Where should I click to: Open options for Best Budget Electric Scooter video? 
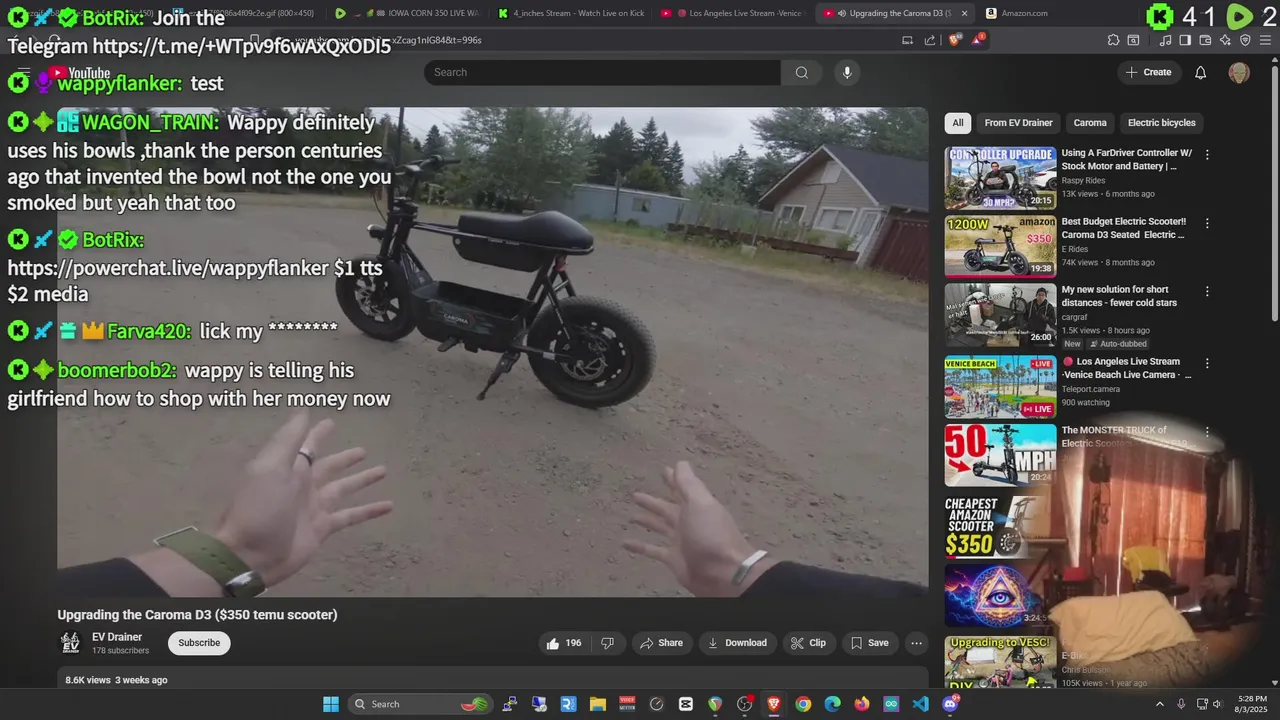(1207, 224)
